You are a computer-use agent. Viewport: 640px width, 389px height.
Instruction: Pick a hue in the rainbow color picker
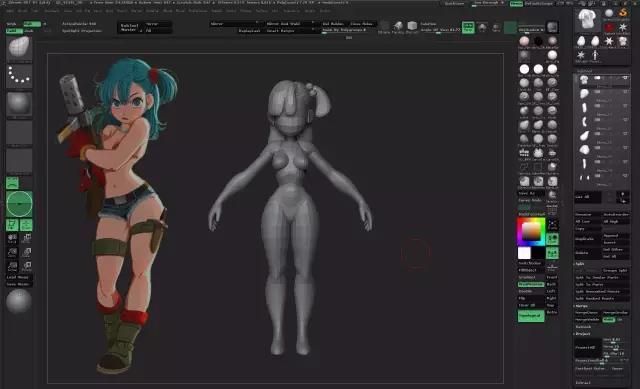coord(531,231)
